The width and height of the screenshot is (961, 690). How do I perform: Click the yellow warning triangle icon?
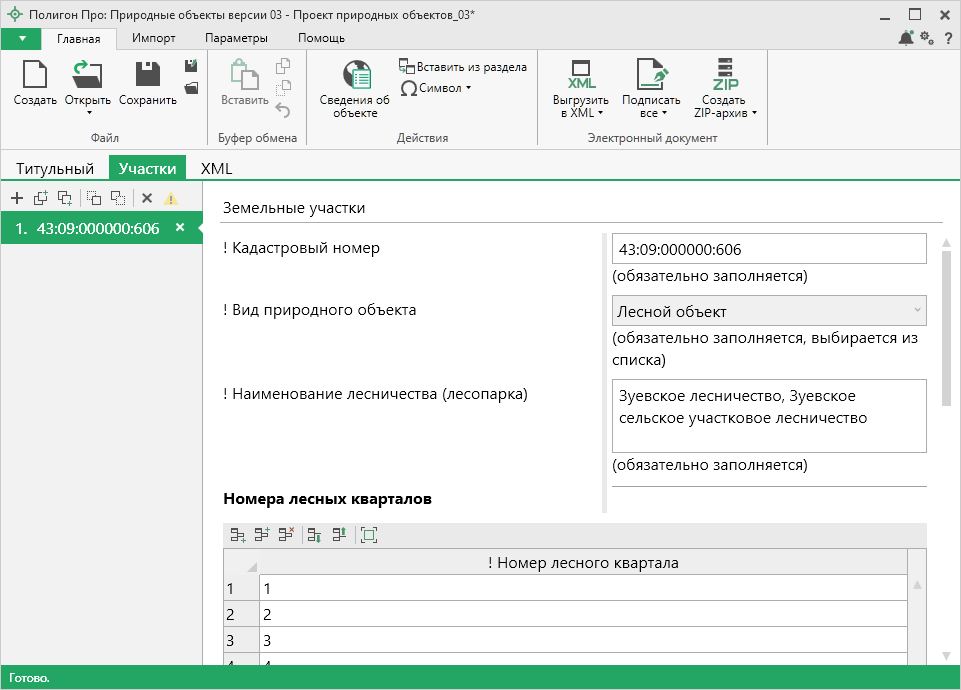coord(171,198)
